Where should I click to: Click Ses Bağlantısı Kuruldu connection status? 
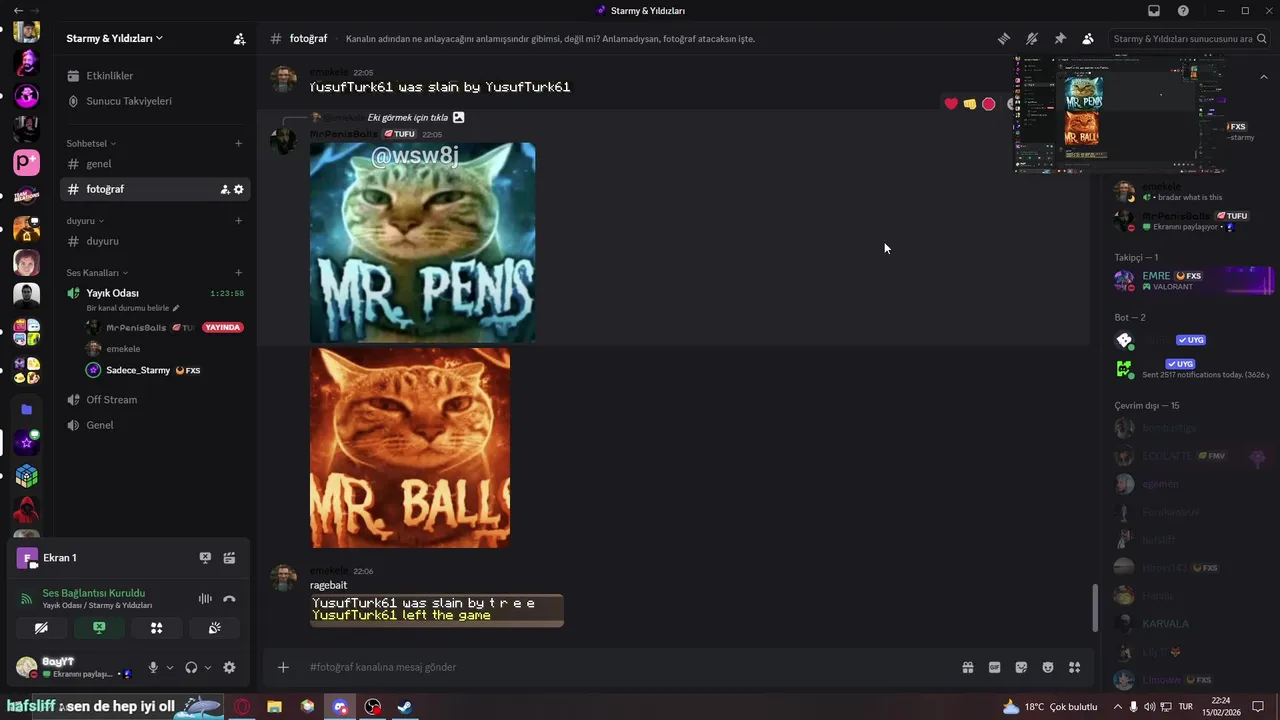tap(94, 593)
